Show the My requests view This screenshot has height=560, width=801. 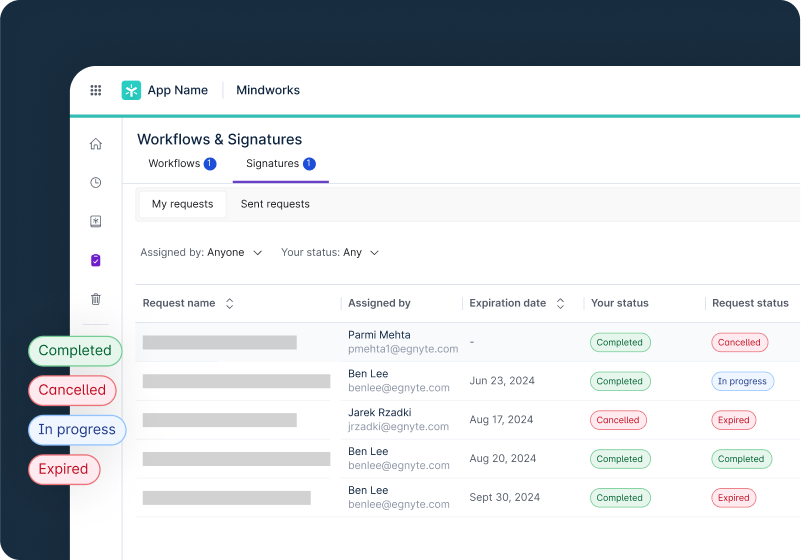(x=182, y=204)
